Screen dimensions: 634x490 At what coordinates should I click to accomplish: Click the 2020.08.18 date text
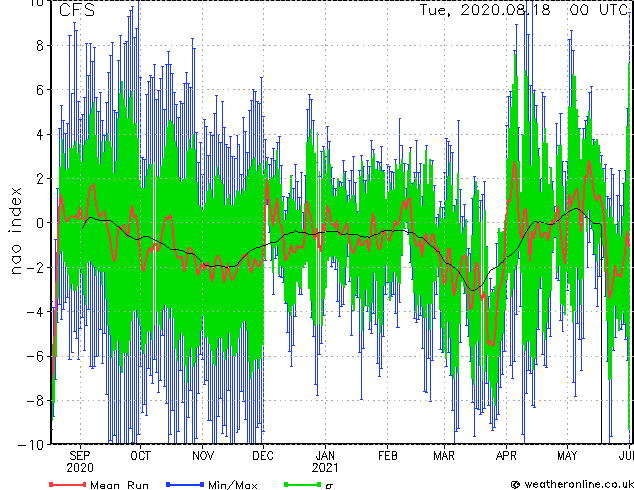[x=505, y=10]
